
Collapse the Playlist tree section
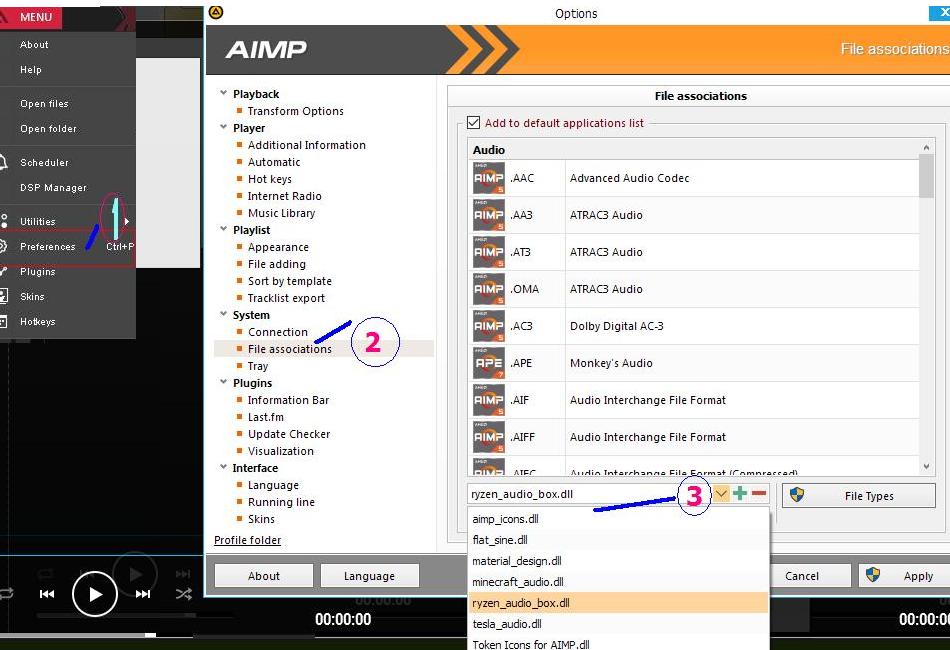tap(224, 229)
